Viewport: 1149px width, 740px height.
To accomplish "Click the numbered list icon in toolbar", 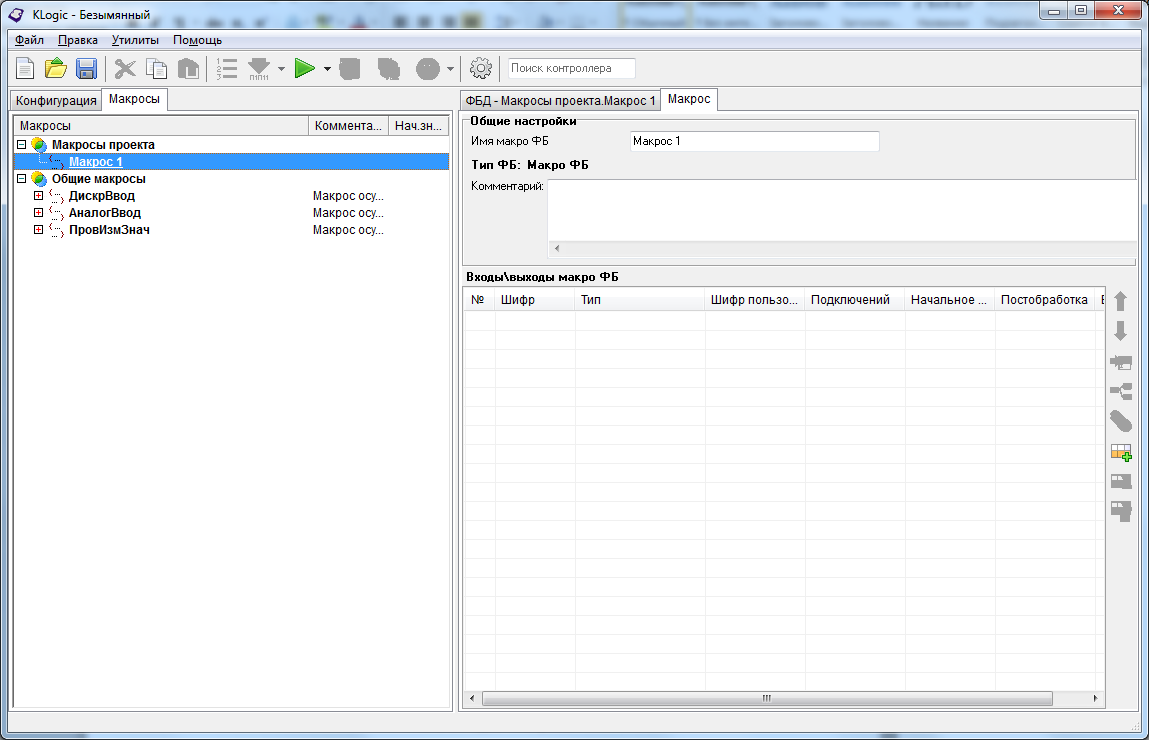I will [227, 69].
